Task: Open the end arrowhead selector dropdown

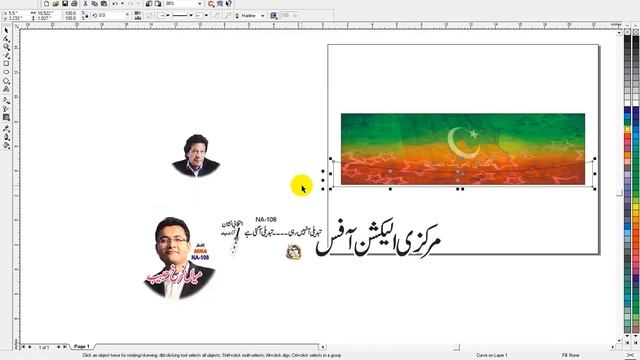Action: pyautogui.click(x=206, y=16)
